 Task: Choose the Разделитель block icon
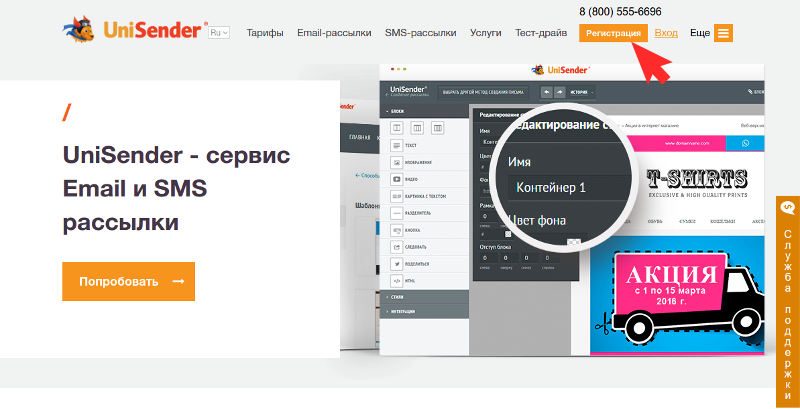tap(396, 213)
